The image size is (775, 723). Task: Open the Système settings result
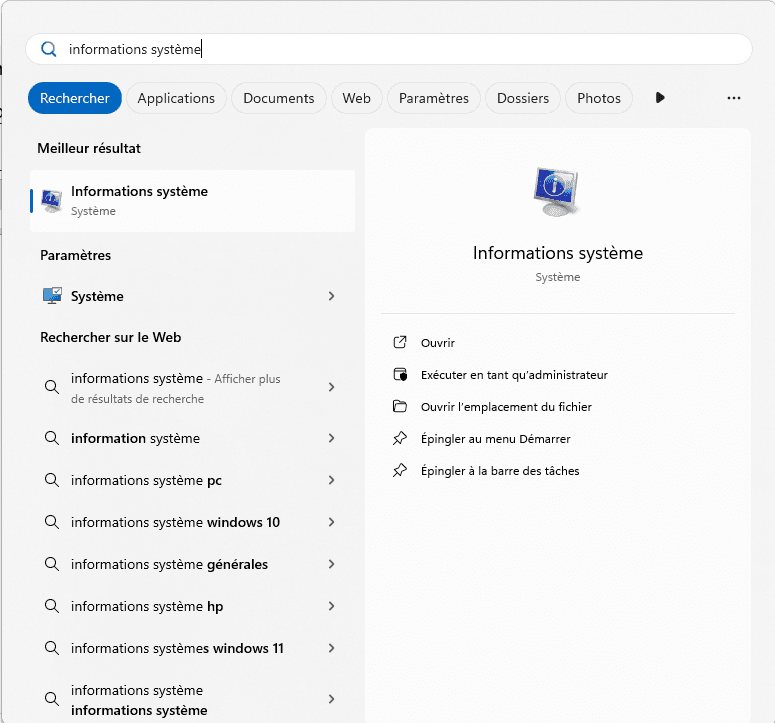(x=192, y=296)
